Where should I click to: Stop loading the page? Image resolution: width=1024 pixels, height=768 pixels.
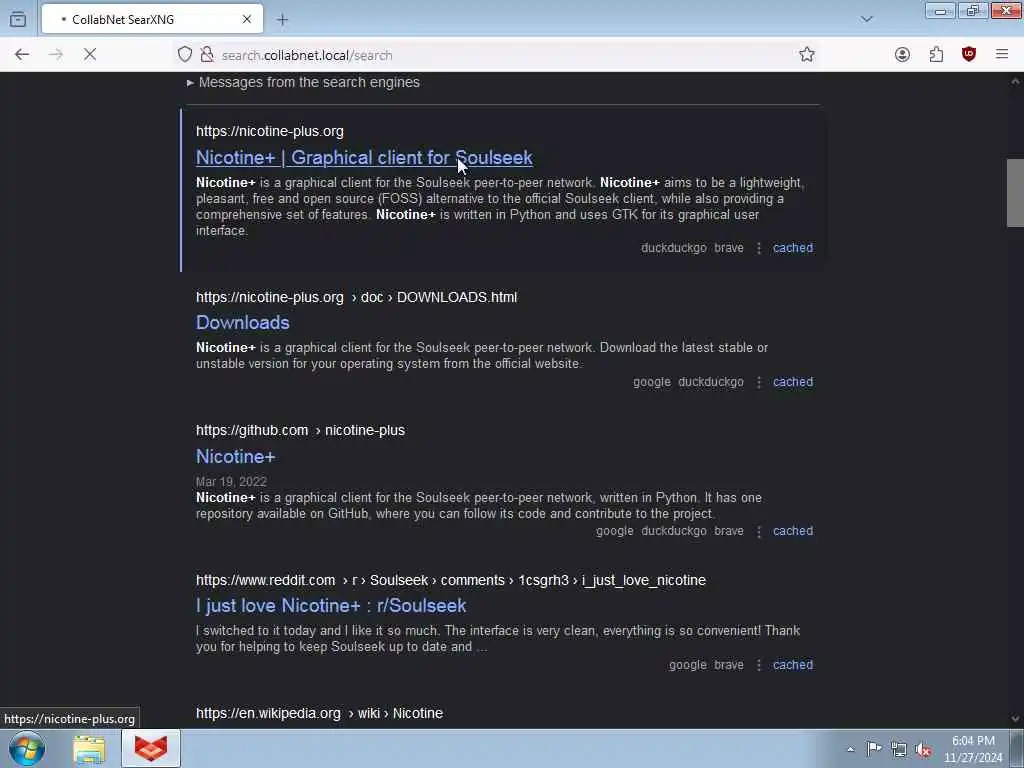point(90,55)
